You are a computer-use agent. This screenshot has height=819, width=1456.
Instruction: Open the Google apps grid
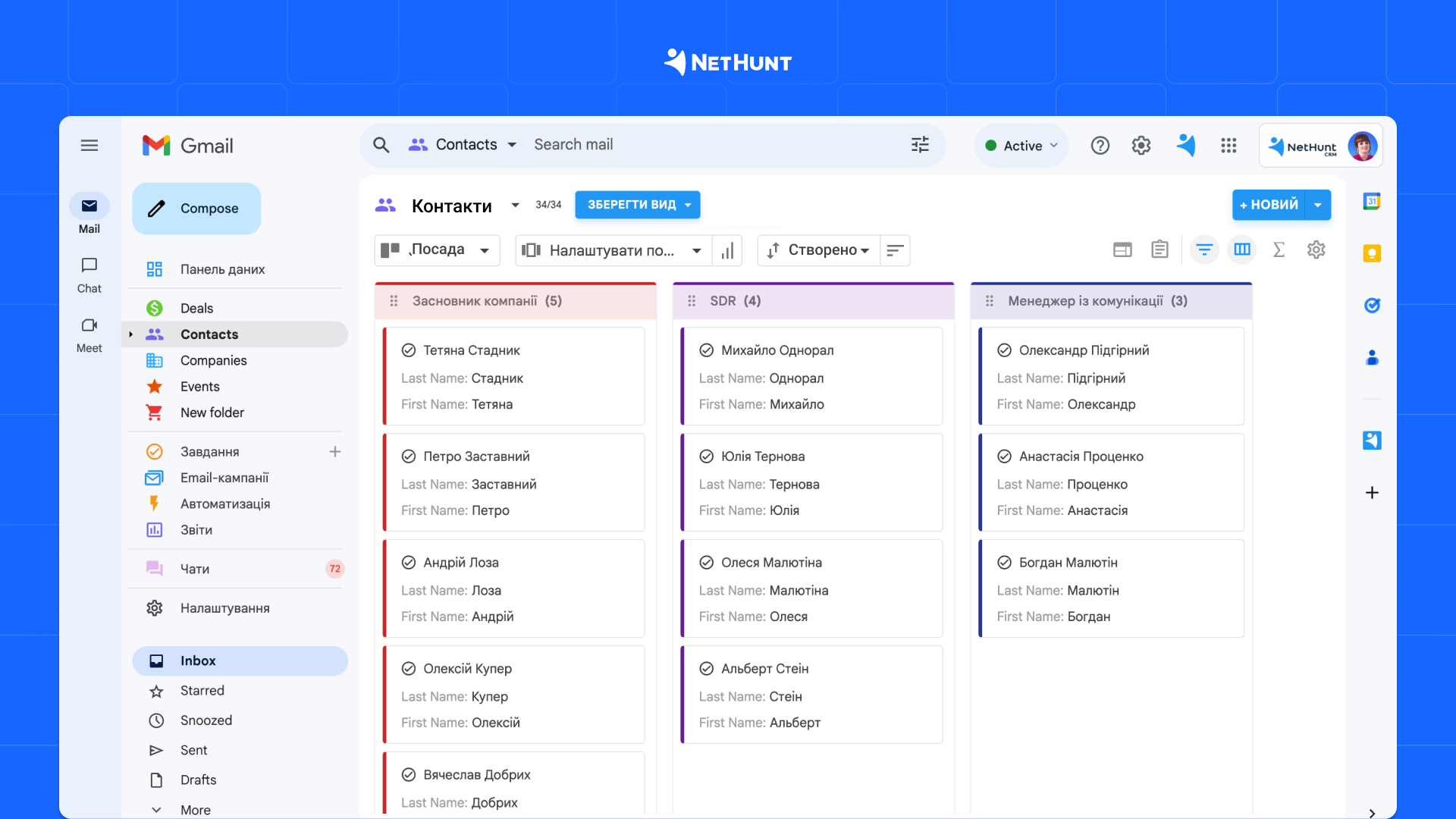tap(1228, 146)
